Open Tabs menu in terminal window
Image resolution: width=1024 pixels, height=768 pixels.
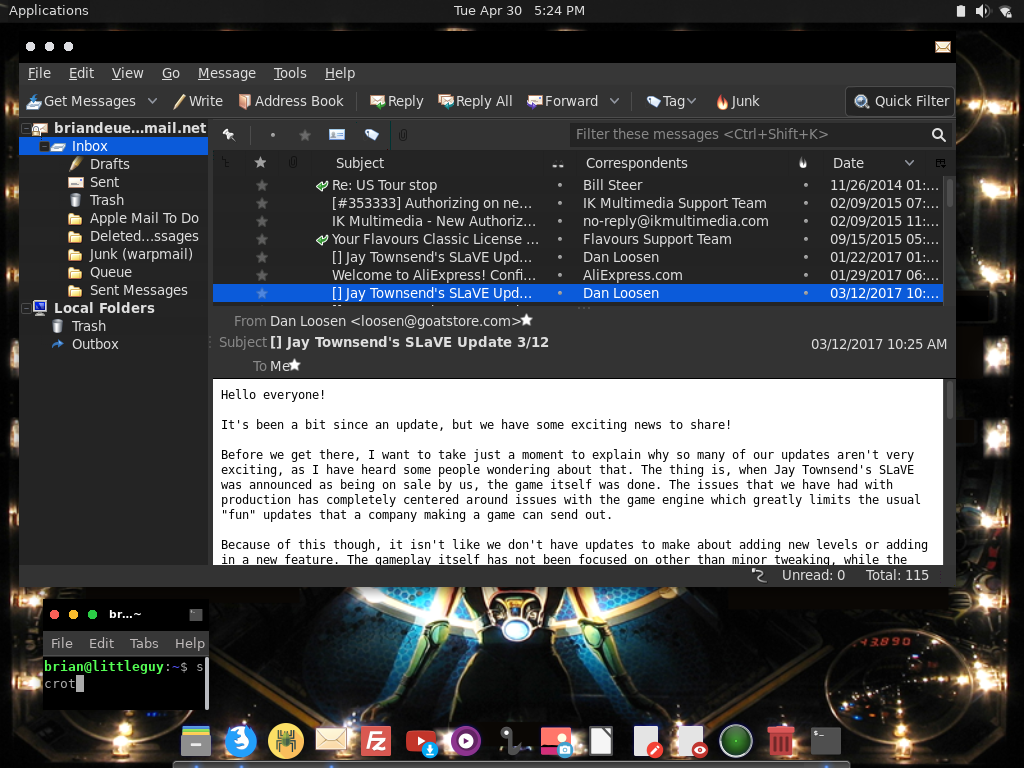click(x=144, y=643)
